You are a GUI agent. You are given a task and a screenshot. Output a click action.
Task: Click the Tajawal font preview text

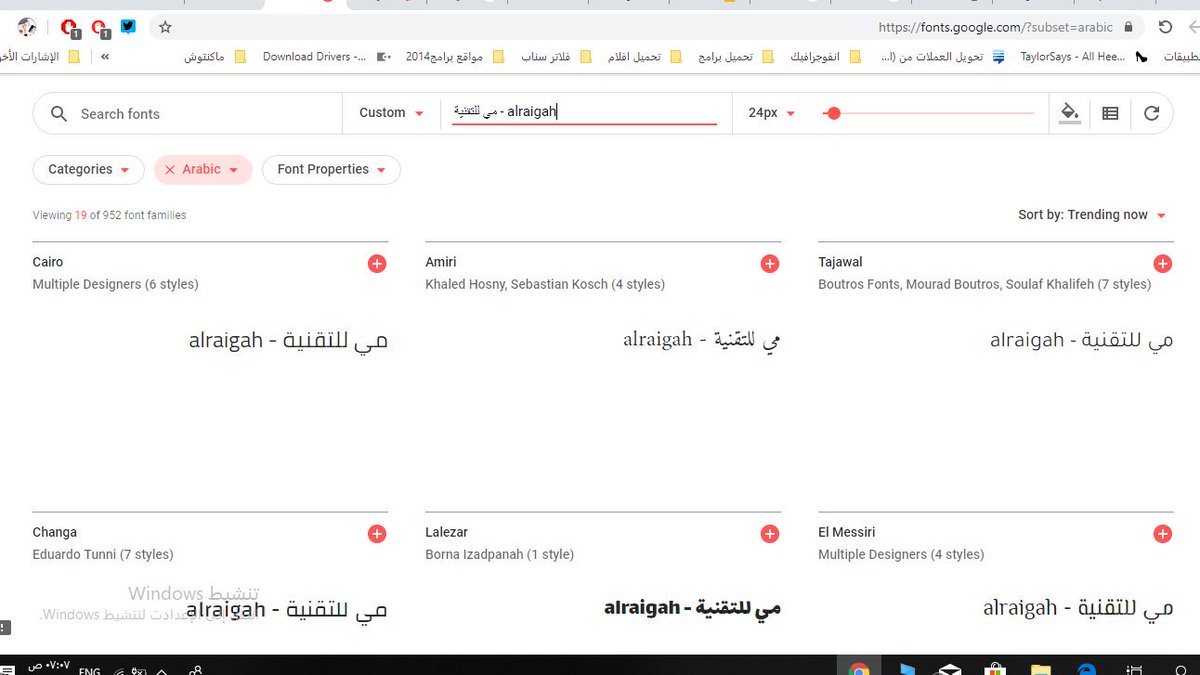1082,340
